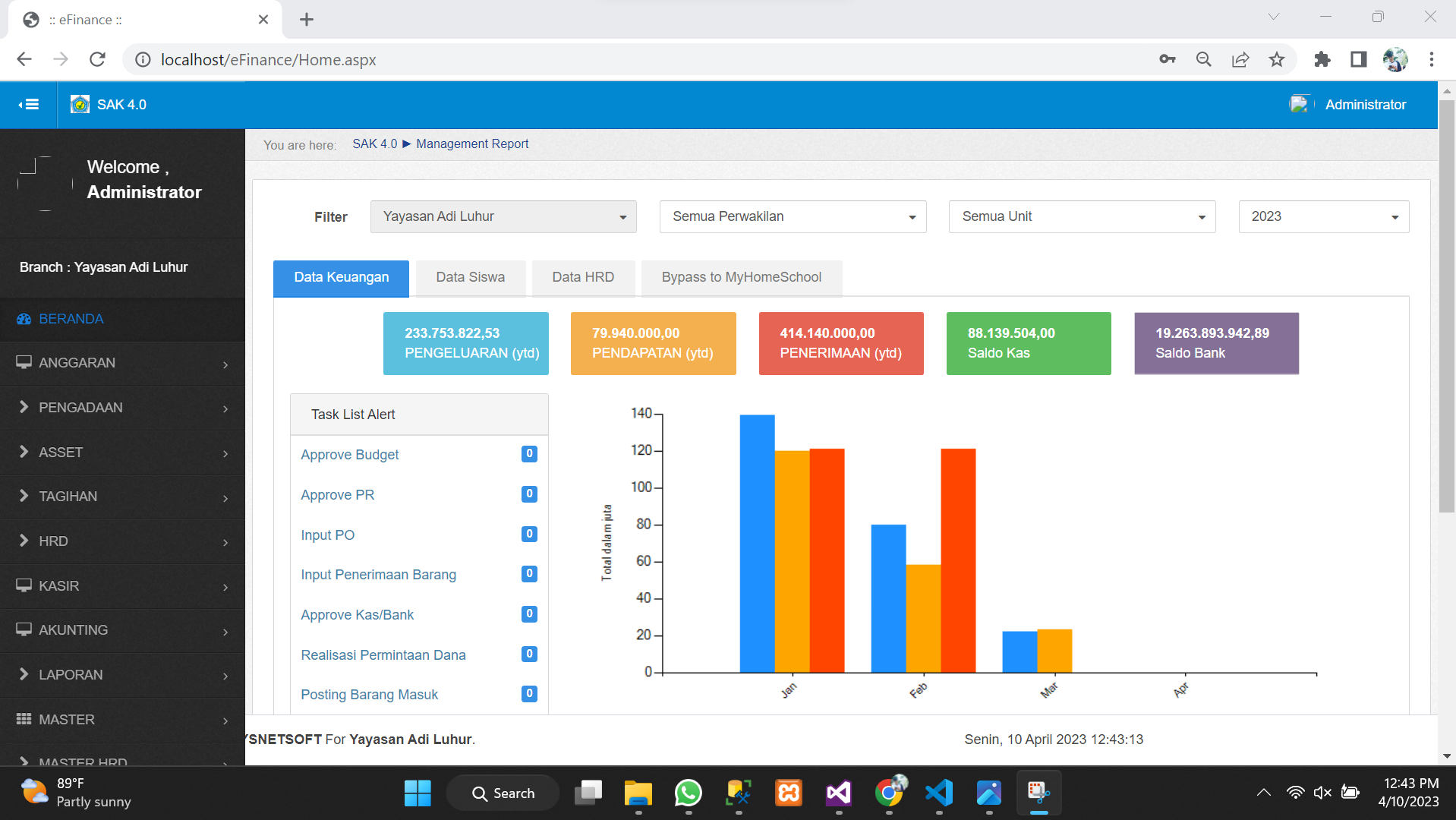Open the 2023 year selector dropdown
Image resolution: width=1456 pixels, height=820 pixels.
pos(1322,216)
